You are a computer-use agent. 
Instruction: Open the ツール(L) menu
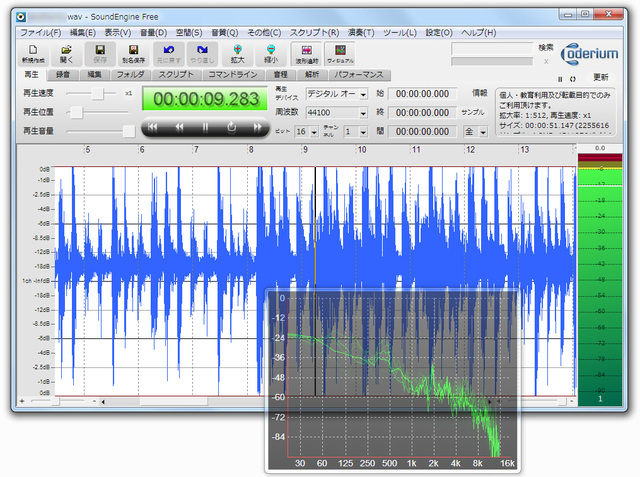tap(400, 33)
